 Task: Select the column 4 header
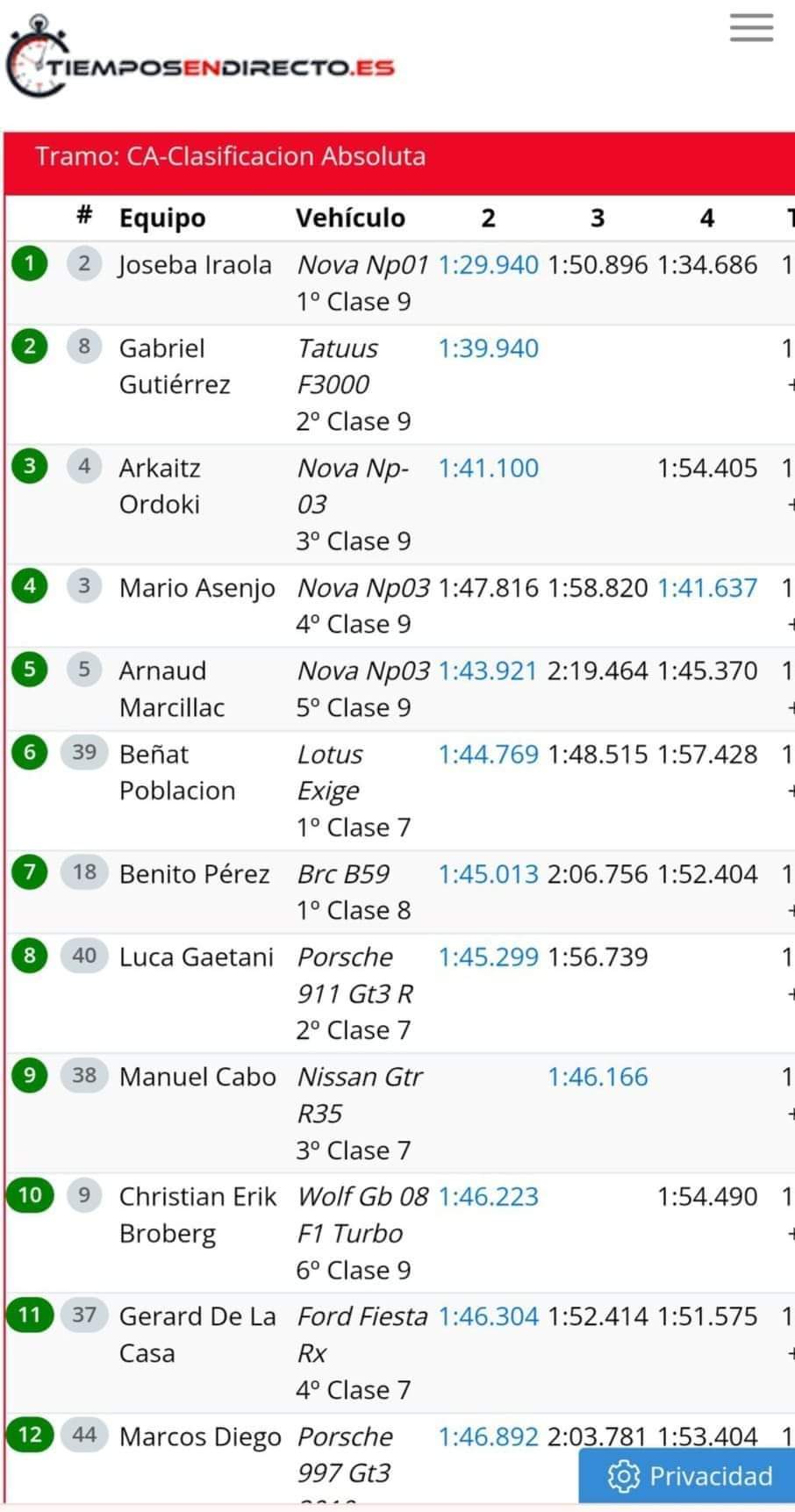tap(707, 218)
